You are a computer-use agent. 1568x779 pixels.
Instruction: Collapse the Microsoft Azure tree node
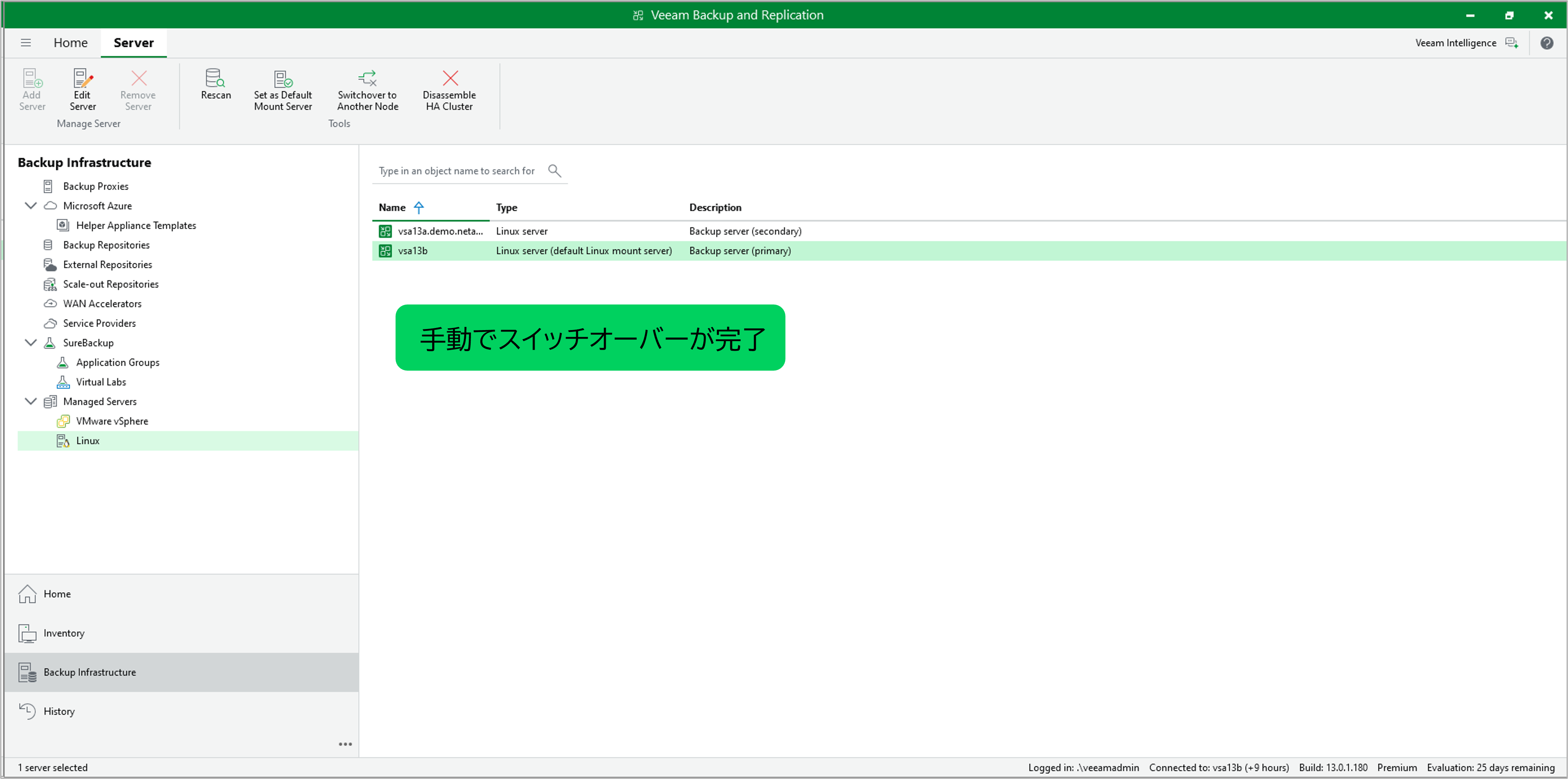coord(31,206)
